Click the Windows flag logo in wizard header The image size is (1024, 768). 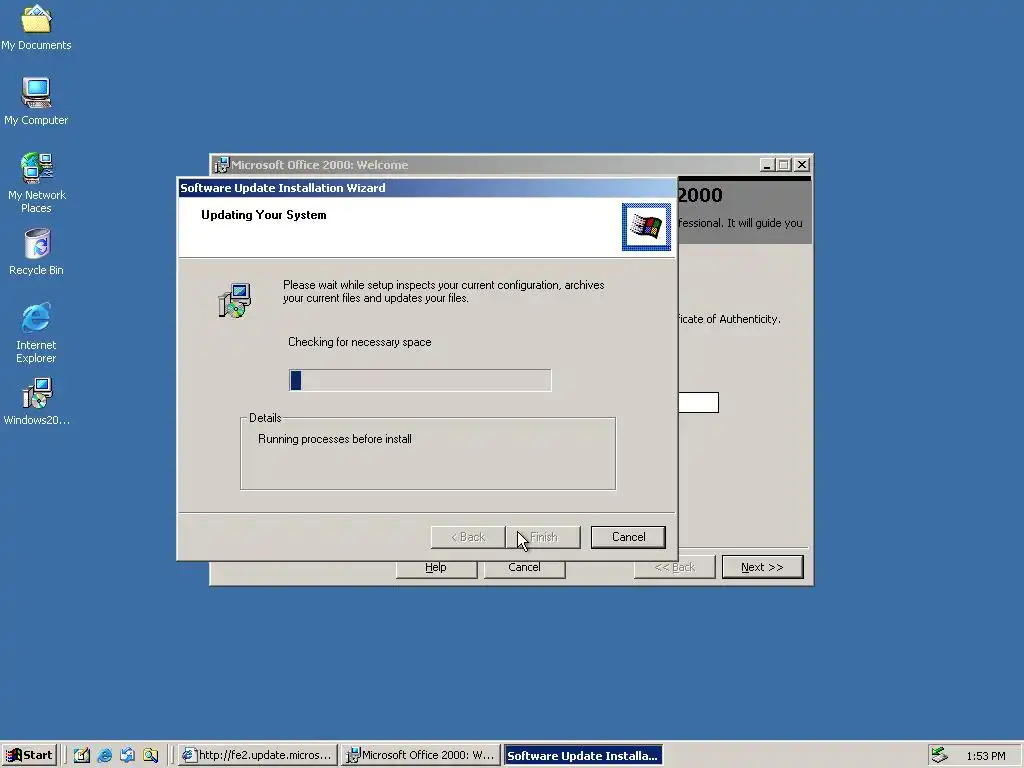click(x=646, y=227)
